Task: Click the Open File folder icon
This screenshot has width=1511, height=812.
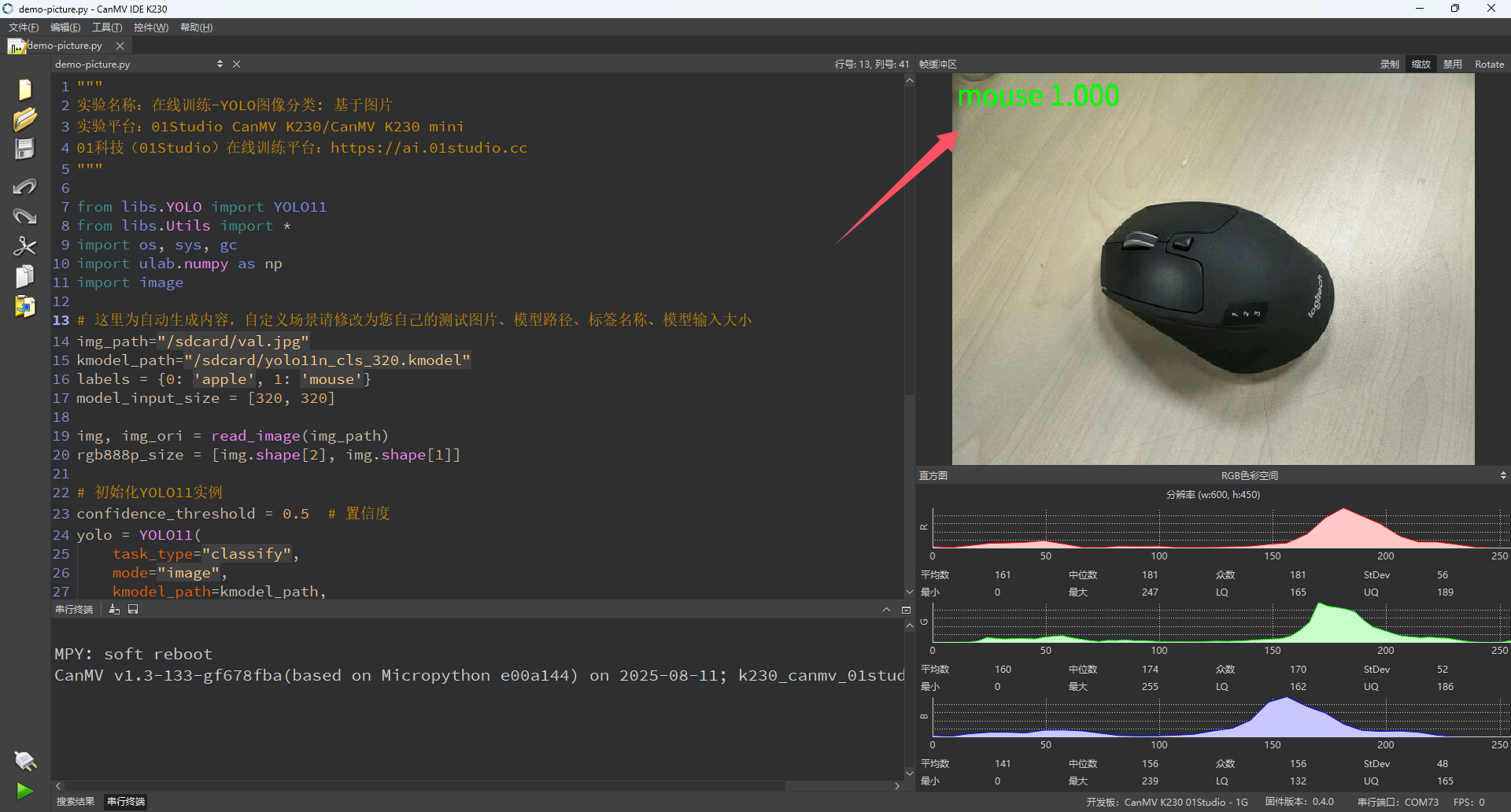Action: (24, 120)
